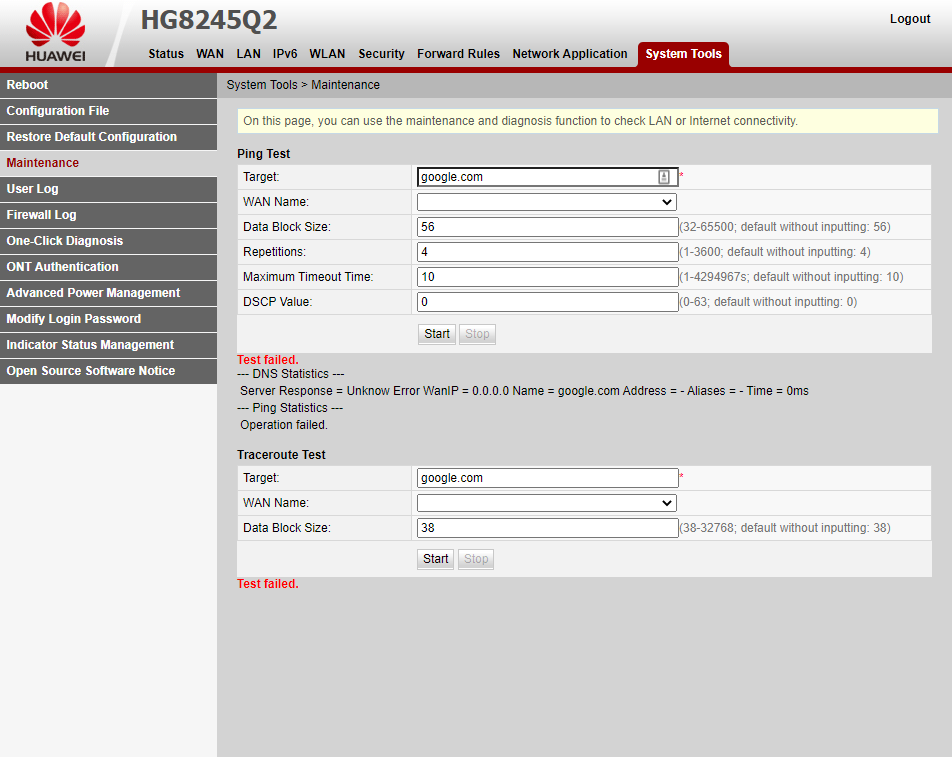Click the 'System Tools > Maintenance' breadcrumb
952x757 pixels.
(303, 85)
